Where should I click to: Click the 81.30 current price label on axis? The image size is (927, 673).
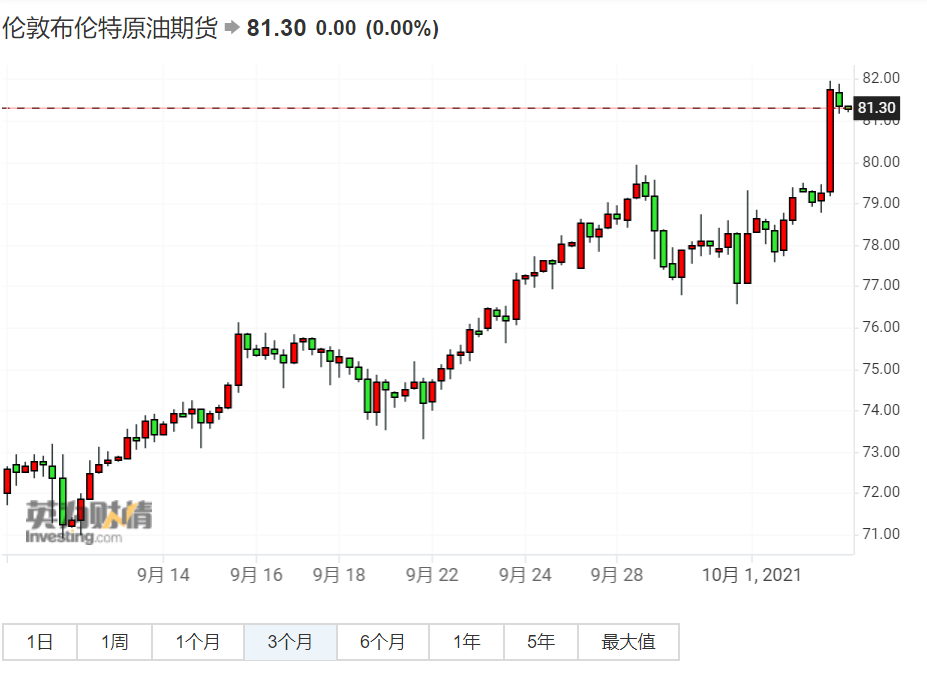pos(876,108)
